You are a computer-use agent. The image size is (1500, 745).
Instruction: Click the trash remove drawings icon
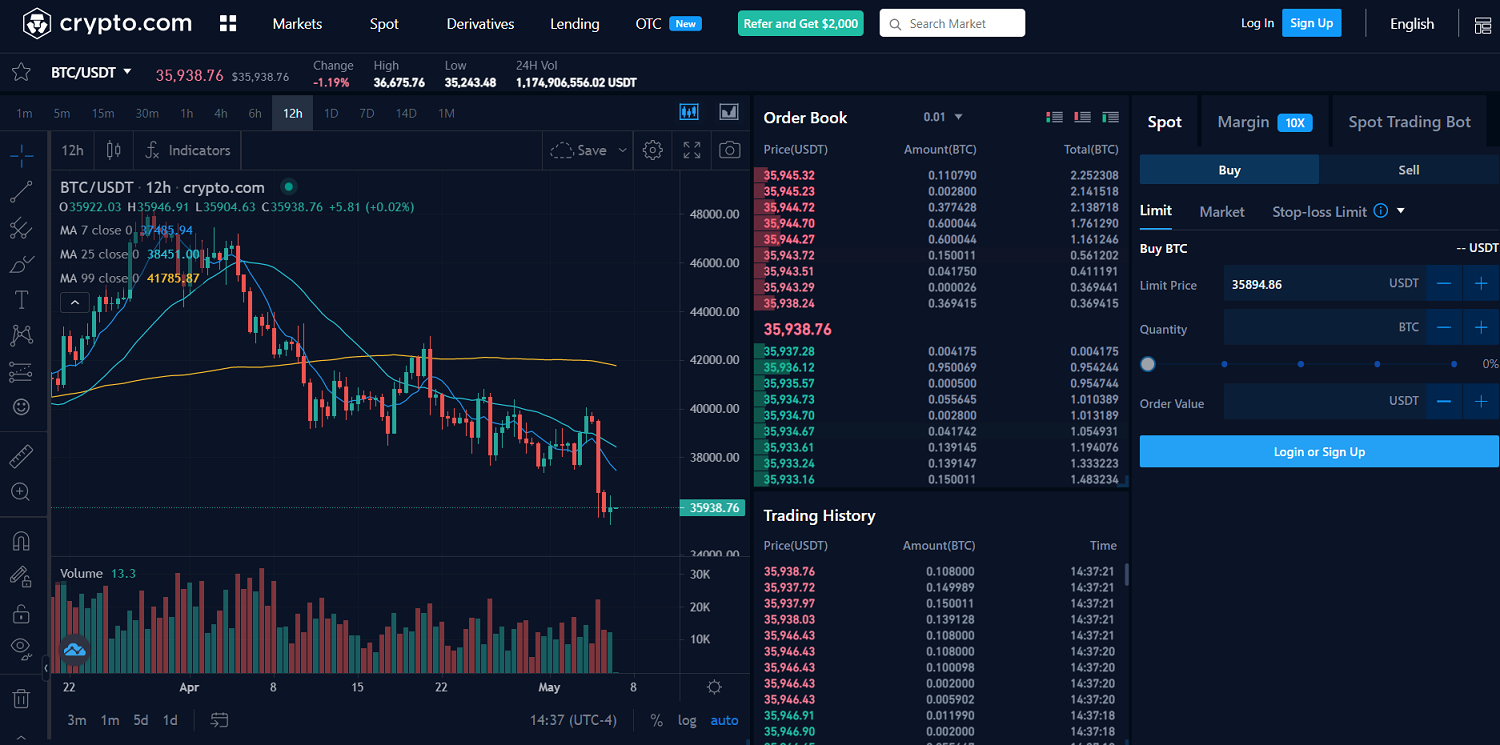pos(21,698)
